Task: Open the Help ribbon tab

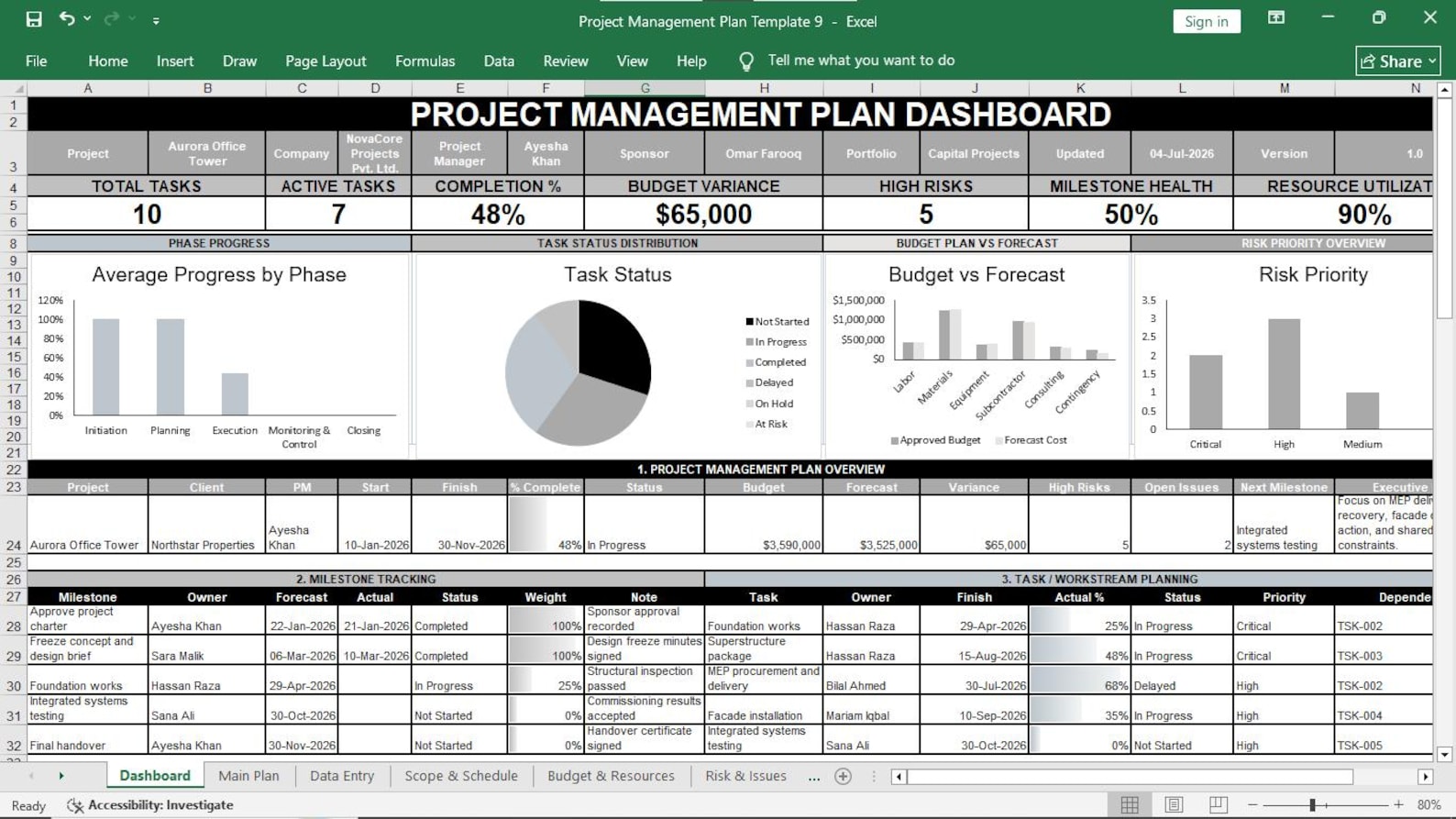Action: 691,61
